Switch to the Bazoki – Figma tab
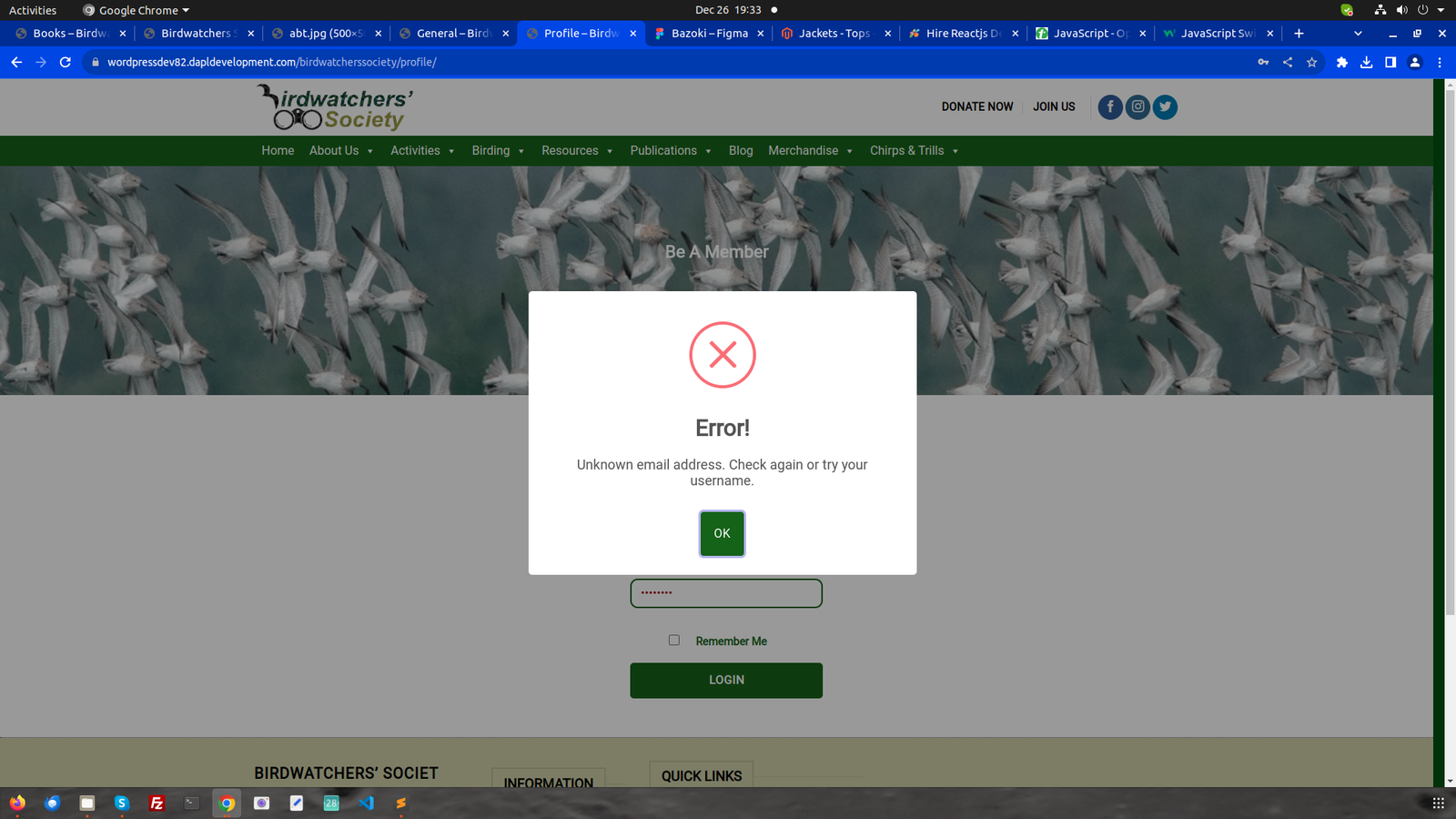This screenshot has height=819, width=1456. tap(709, 34)
